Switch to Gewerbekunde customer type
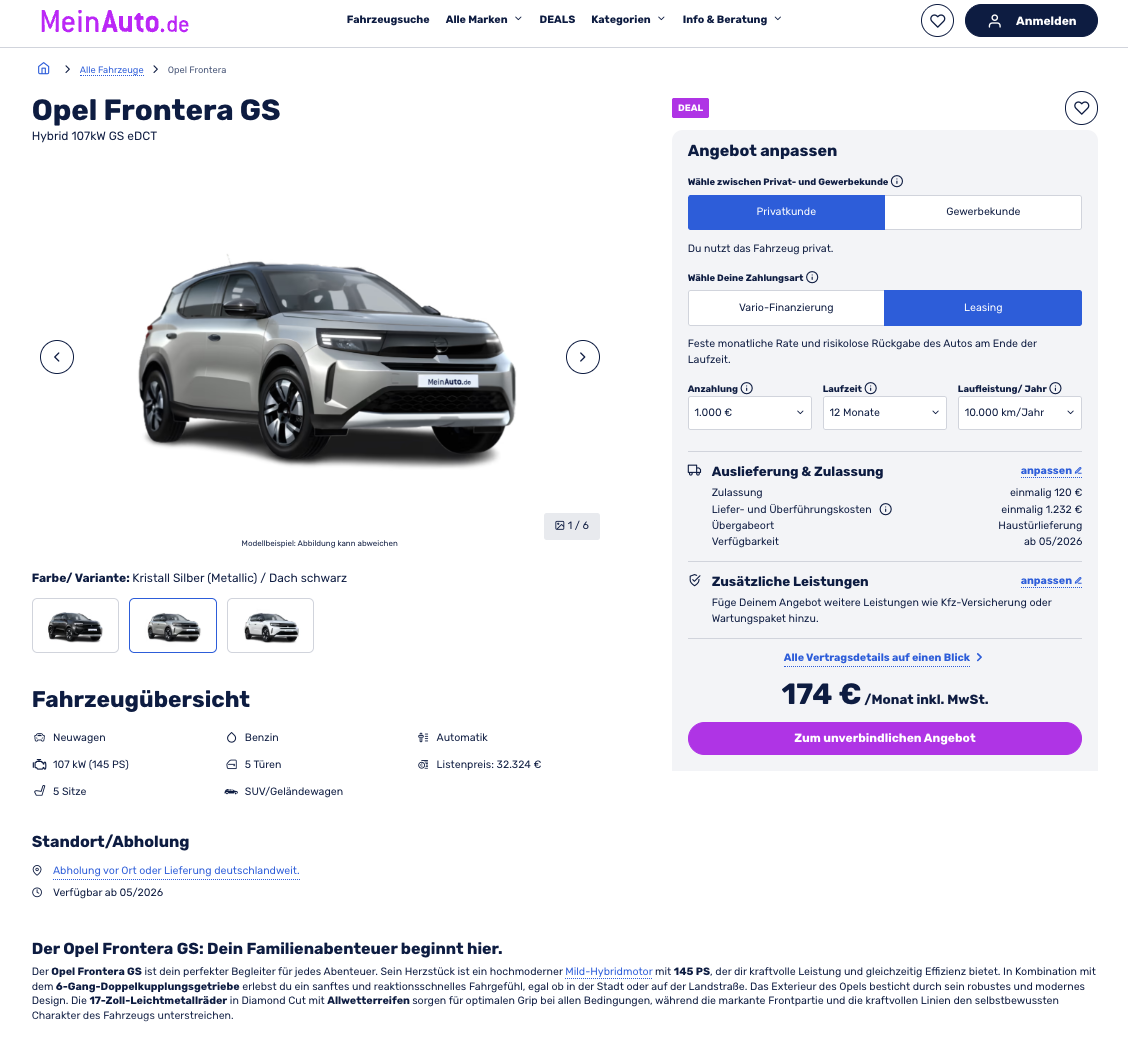The height and width of the screenshot is (1038, 1128). coord(983,212)
